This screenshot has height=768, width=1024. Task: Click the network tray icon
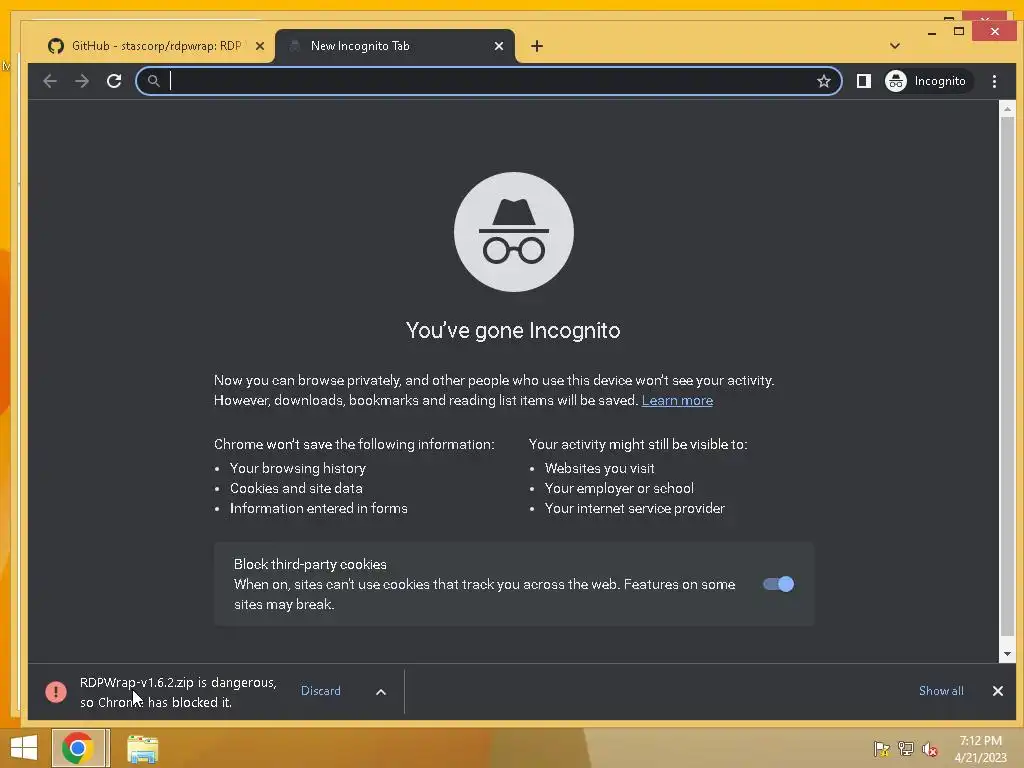click(906, 749)
